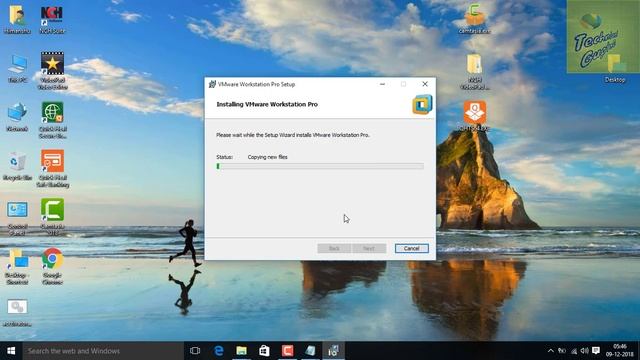Open the Store from the taskbar

coord(264,351)
